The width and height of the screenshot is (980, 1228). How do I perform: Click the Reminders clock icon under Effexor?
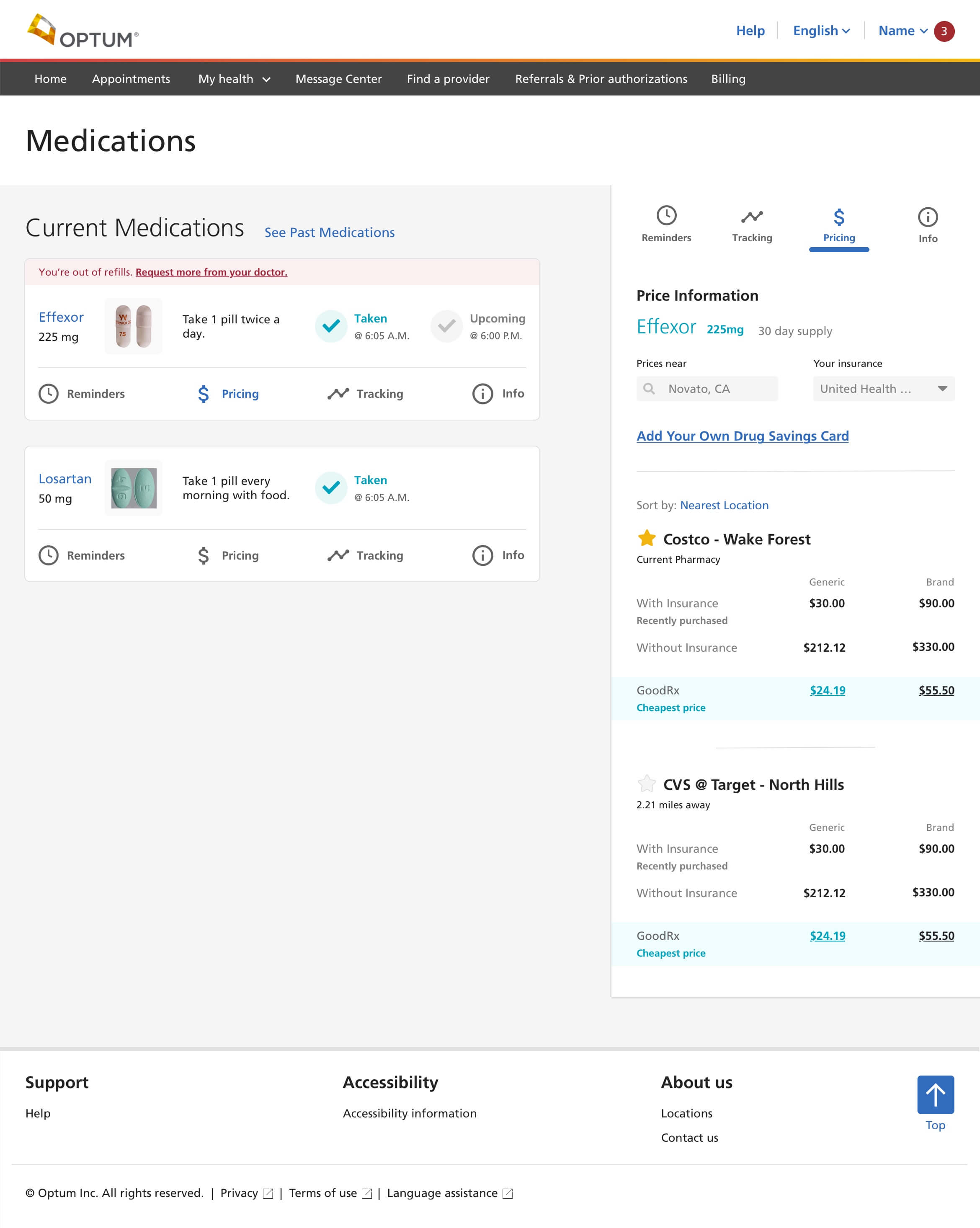49,394
